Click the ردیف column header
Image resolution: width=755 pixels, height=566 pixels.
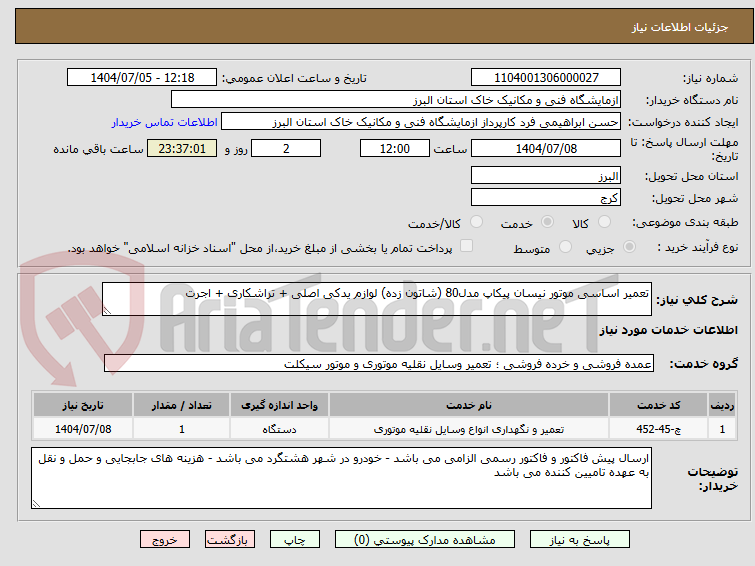[x=722, y=405]
